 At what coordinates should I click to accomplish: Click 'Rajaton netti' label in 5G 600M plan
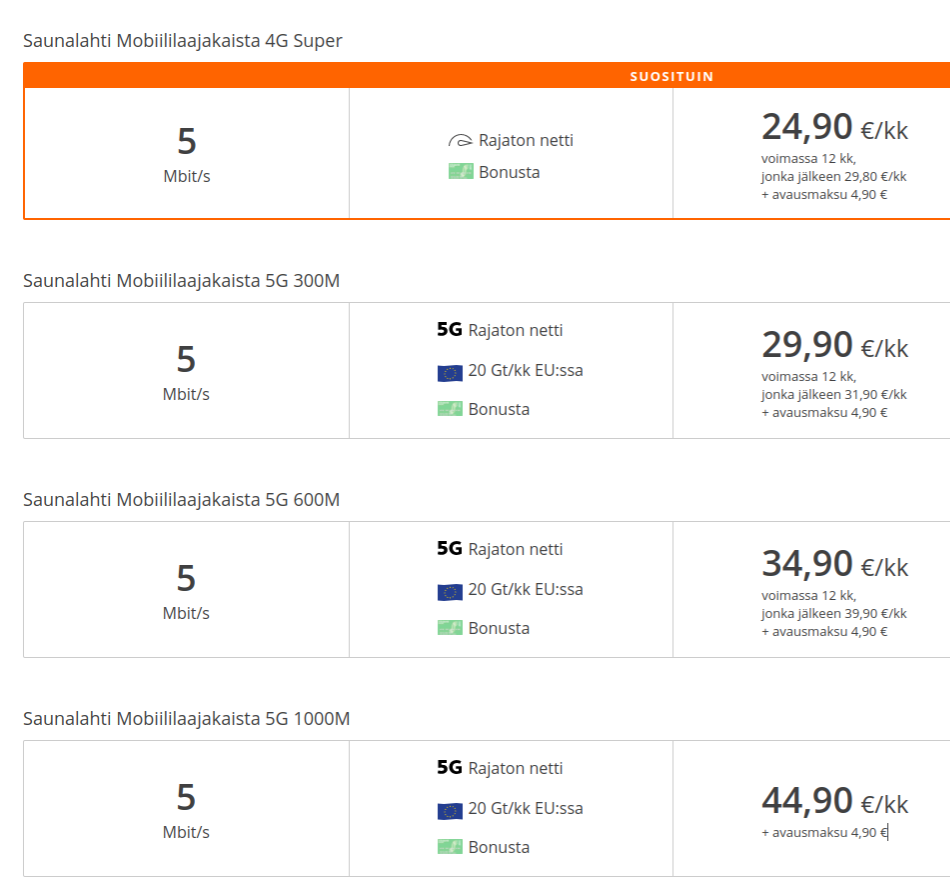point(516,550)
